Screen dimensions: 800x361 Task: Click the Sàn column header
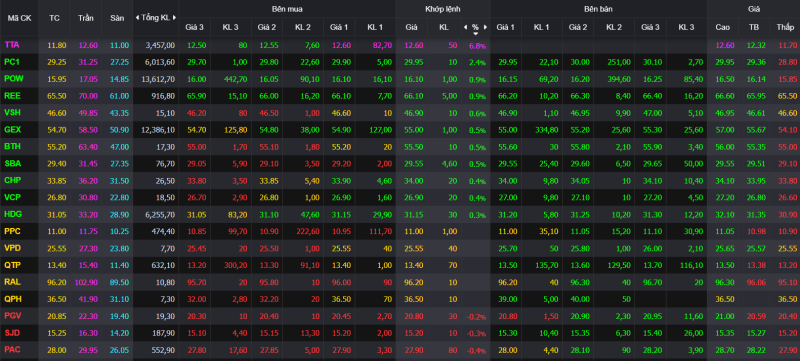(x=117, y=17)
